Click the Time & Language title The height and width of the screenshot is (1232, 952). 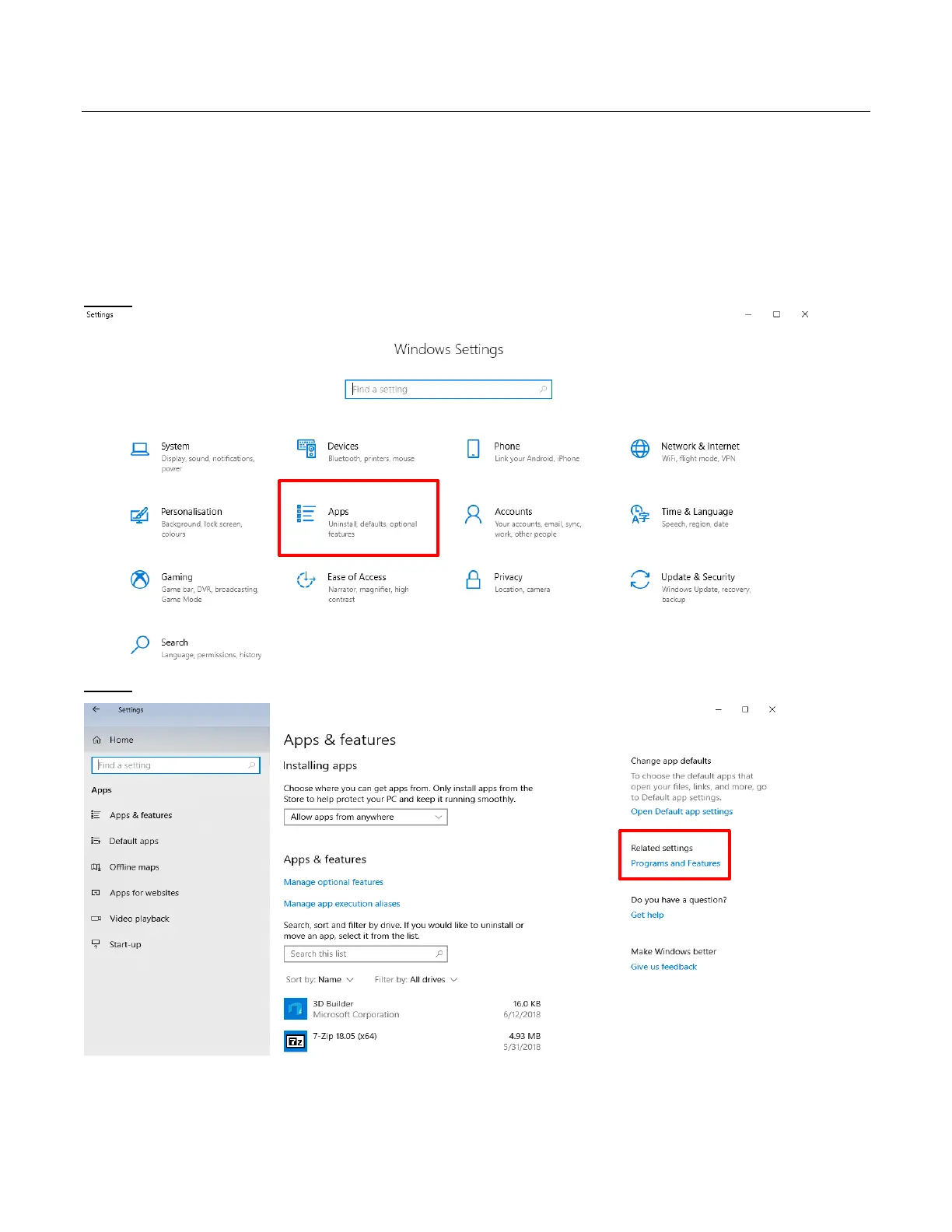697,511
